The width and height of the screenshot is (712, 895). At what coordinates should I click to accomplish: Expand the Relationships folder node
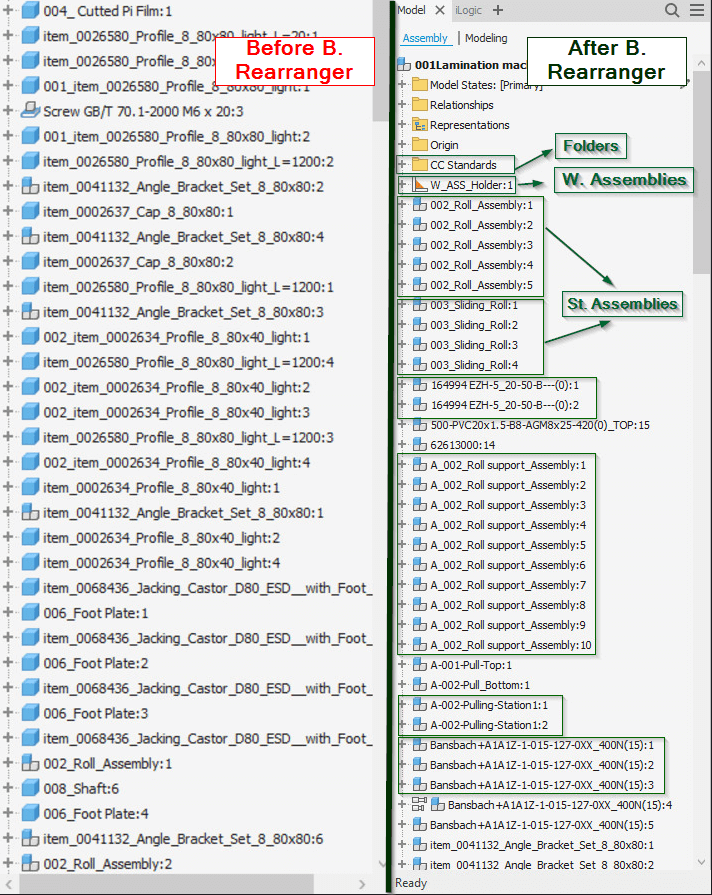[403, 104]
